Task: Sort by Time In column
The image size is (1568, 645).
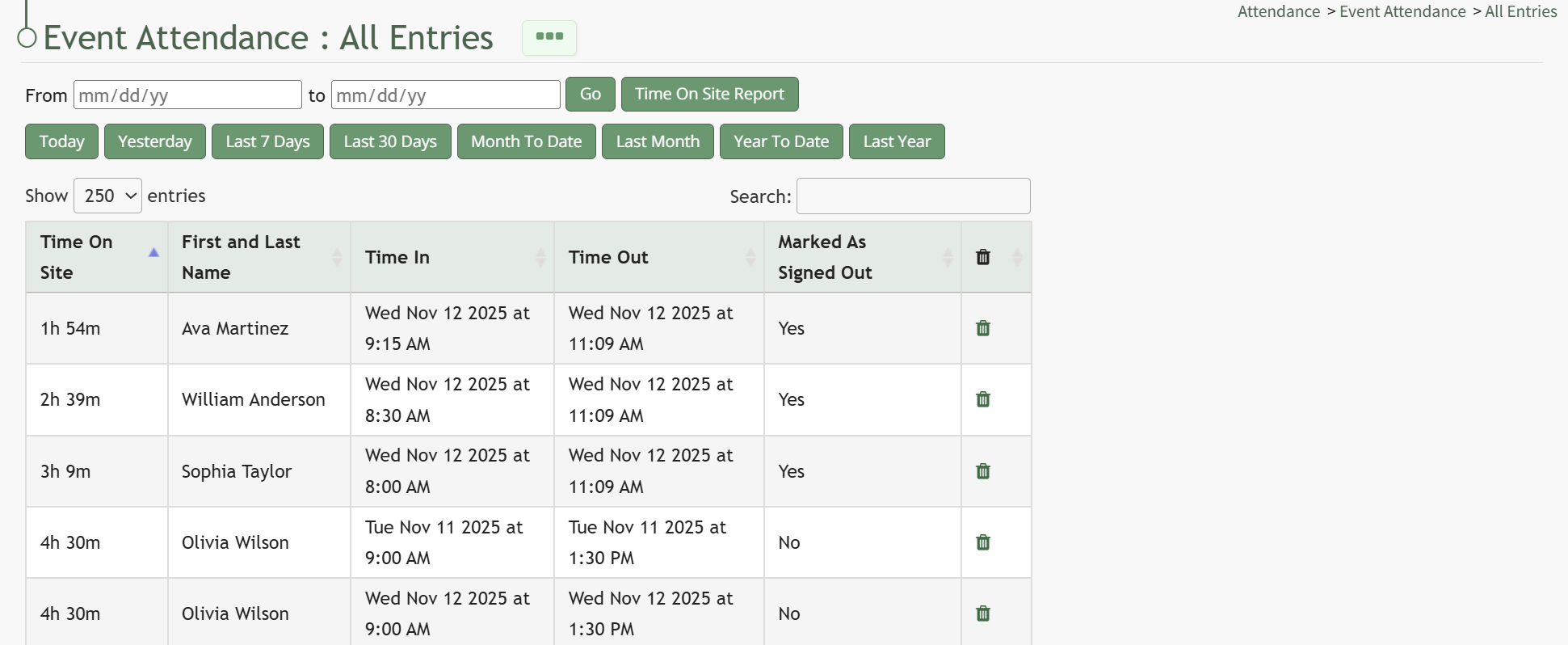Action: (x=452, y=257)
